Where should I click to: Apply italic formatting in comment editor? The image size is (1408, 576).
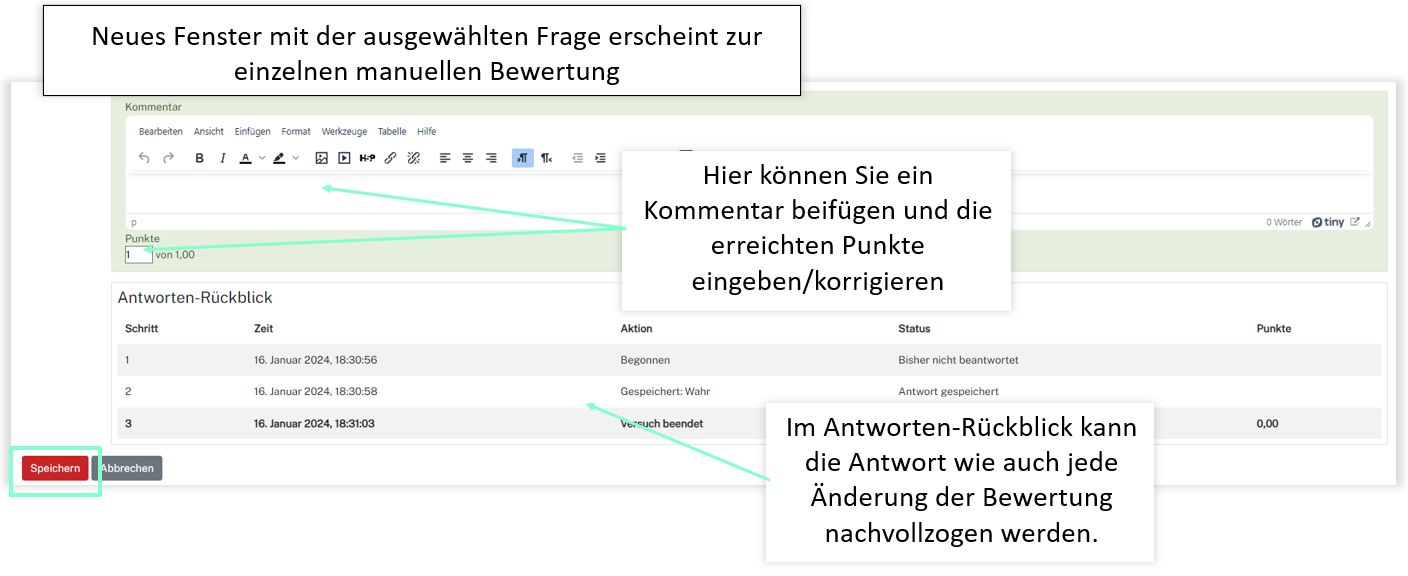click(x=223, y=158)
